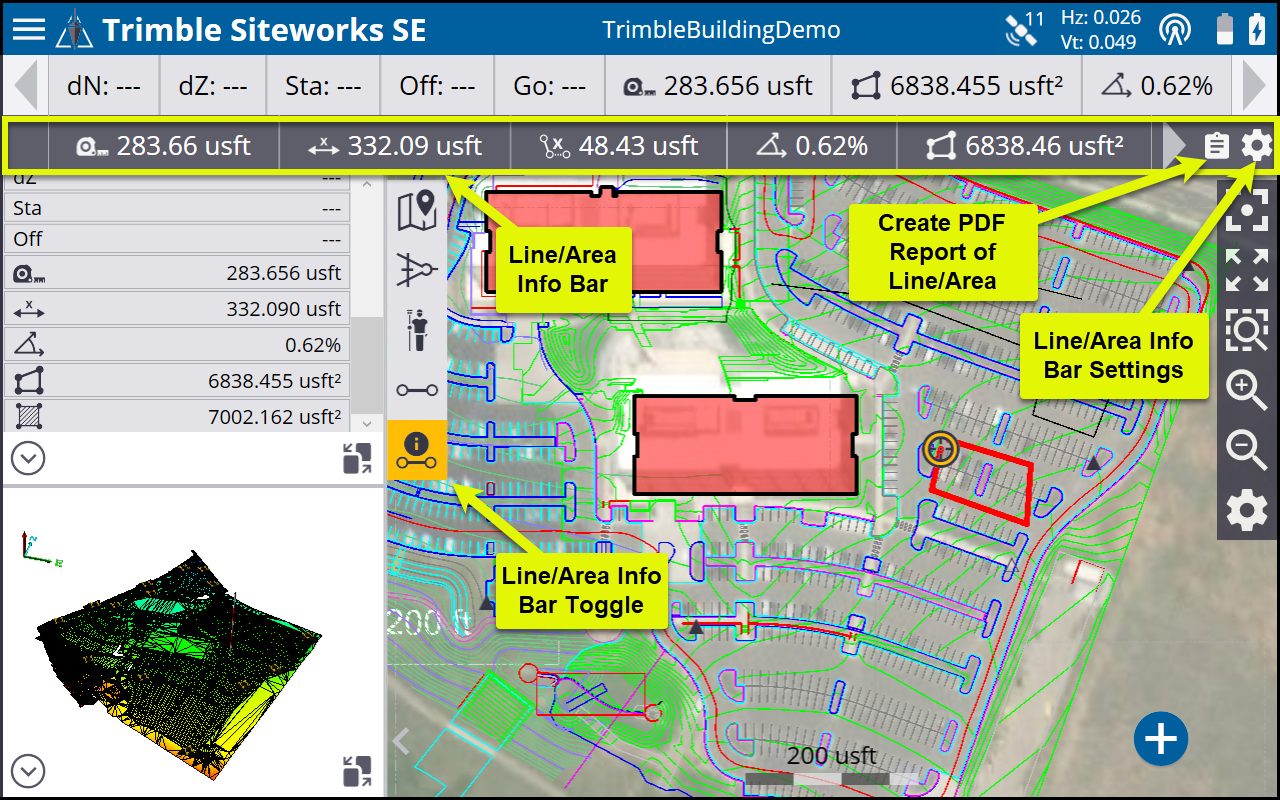The width and height of the screenshot is (1280, 800).
Task: Click the zoom extents frame icon
Action: (1247, 210)
